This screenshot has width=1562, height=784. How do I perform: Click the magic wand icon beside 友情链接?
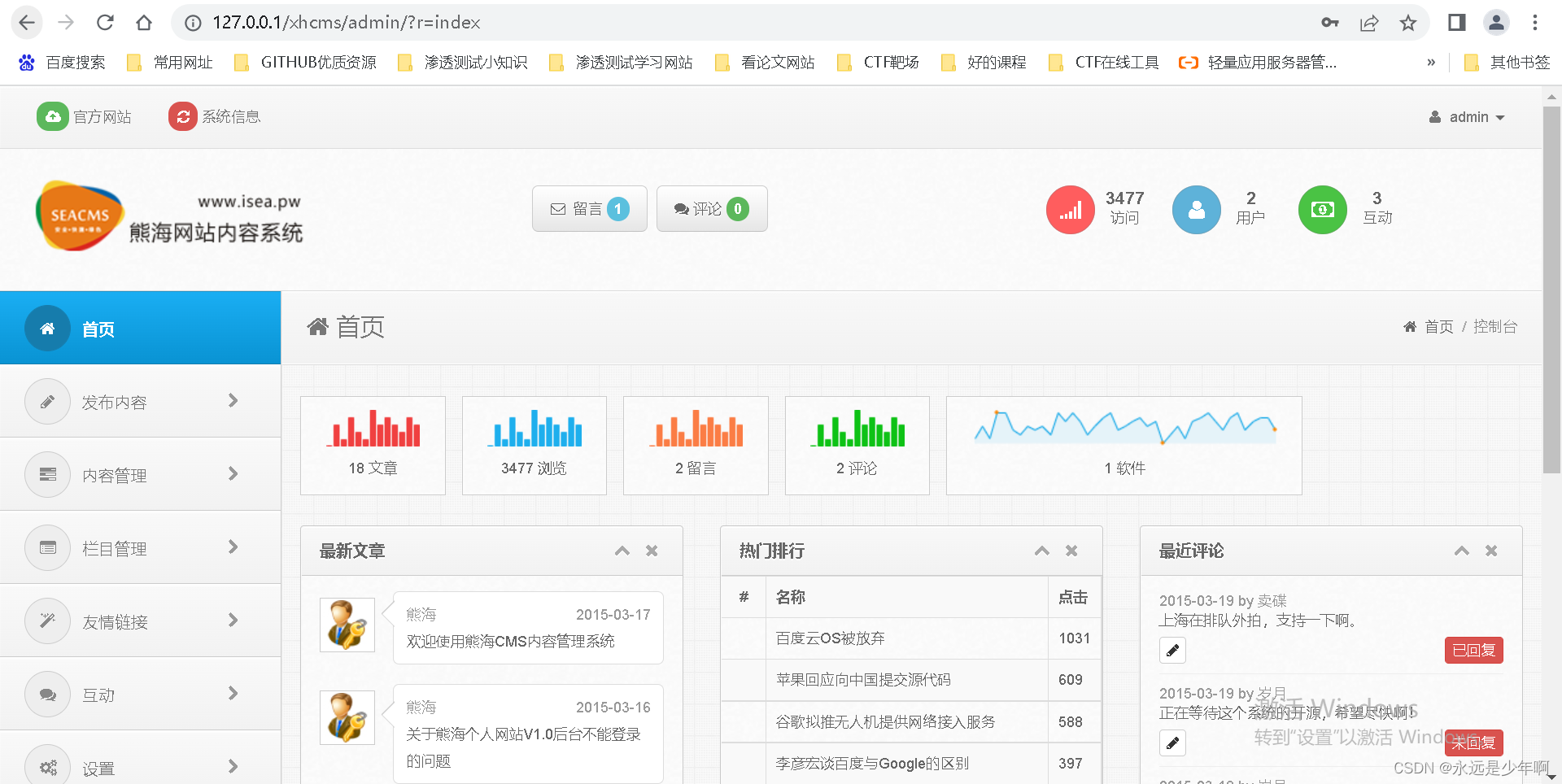pyautogui.click(x=48, y=621)
